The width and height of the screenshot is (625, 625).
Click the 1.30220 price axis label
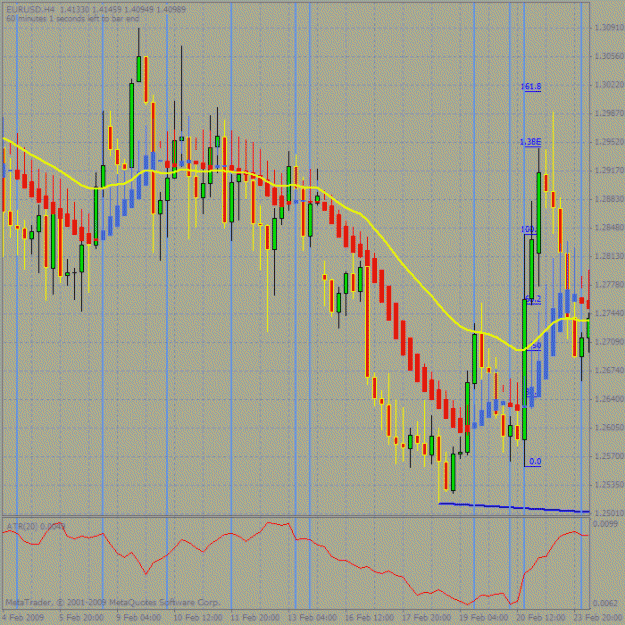(609, 85)
